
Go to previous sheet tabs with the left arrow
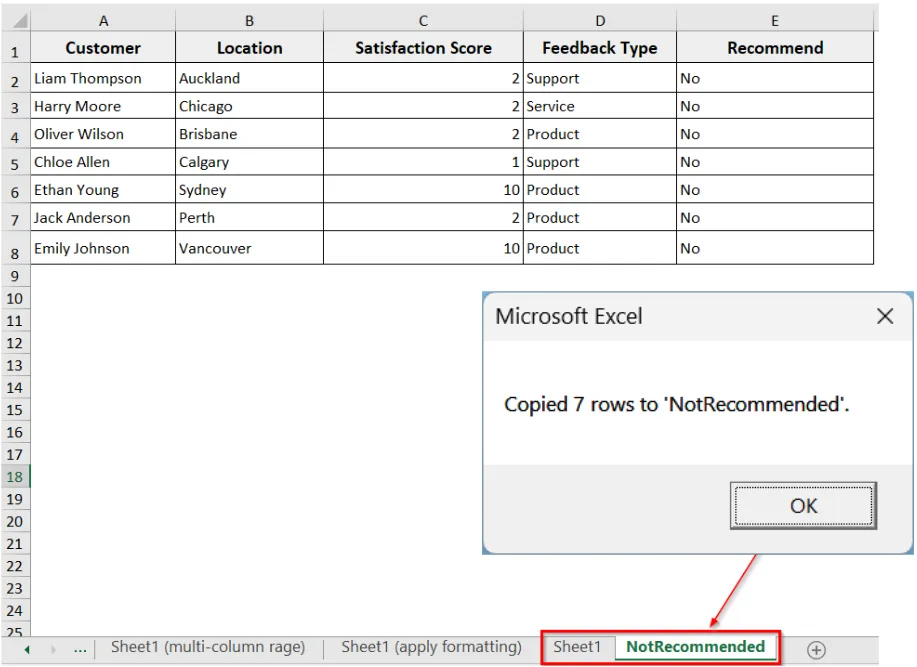pos(27,649)
